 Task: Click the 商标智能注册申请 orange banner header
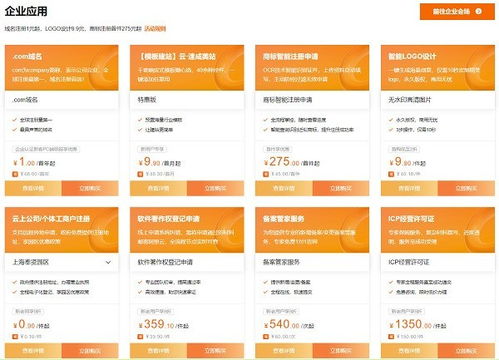tap(312, 68)
